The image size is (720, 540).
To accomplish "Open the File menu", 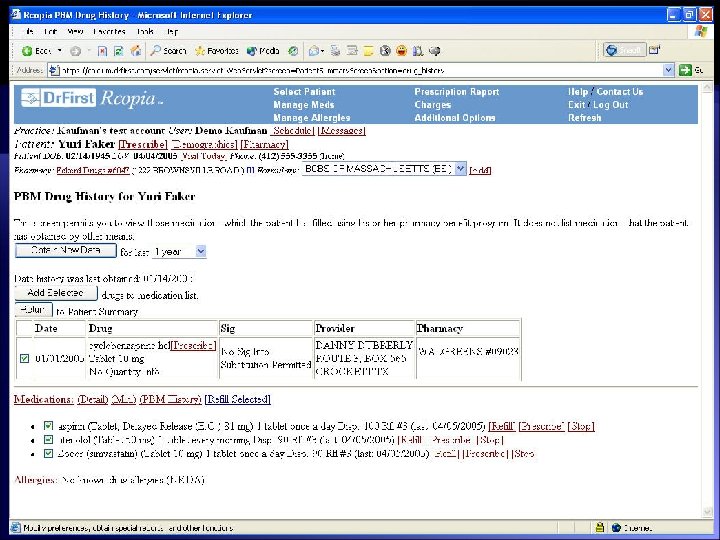I will coord(29,32).
